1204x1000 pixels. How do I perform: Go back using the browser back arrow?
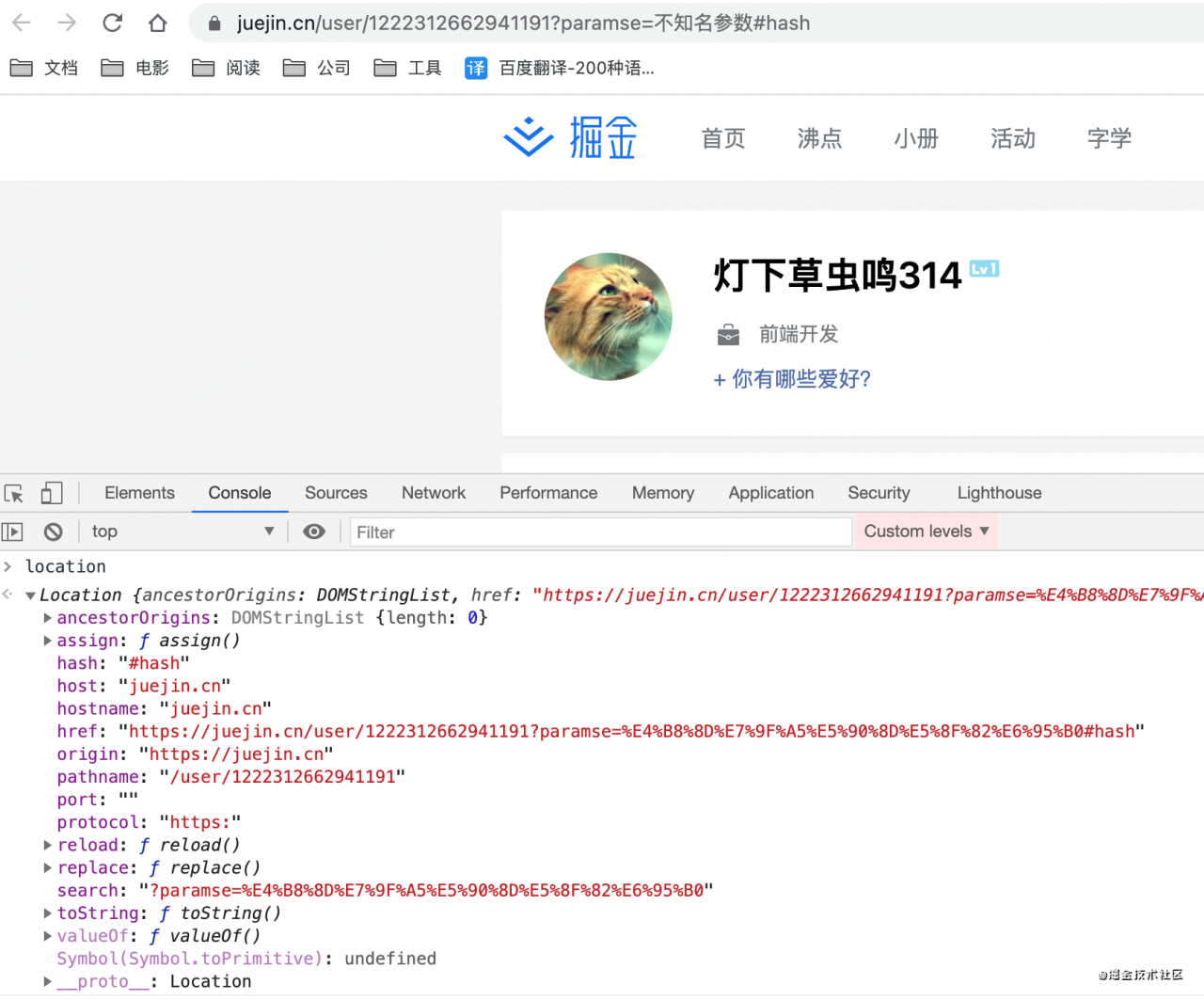click(x=21, y=23)
